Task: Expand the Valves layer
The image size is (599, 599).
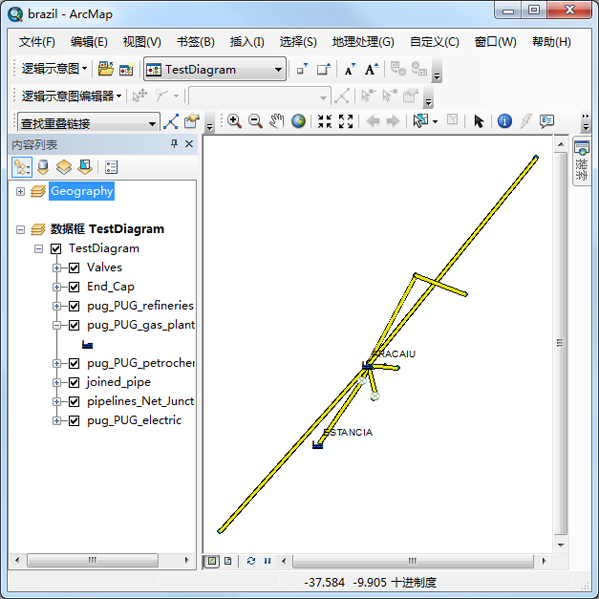Action: [x=57, y=268]
